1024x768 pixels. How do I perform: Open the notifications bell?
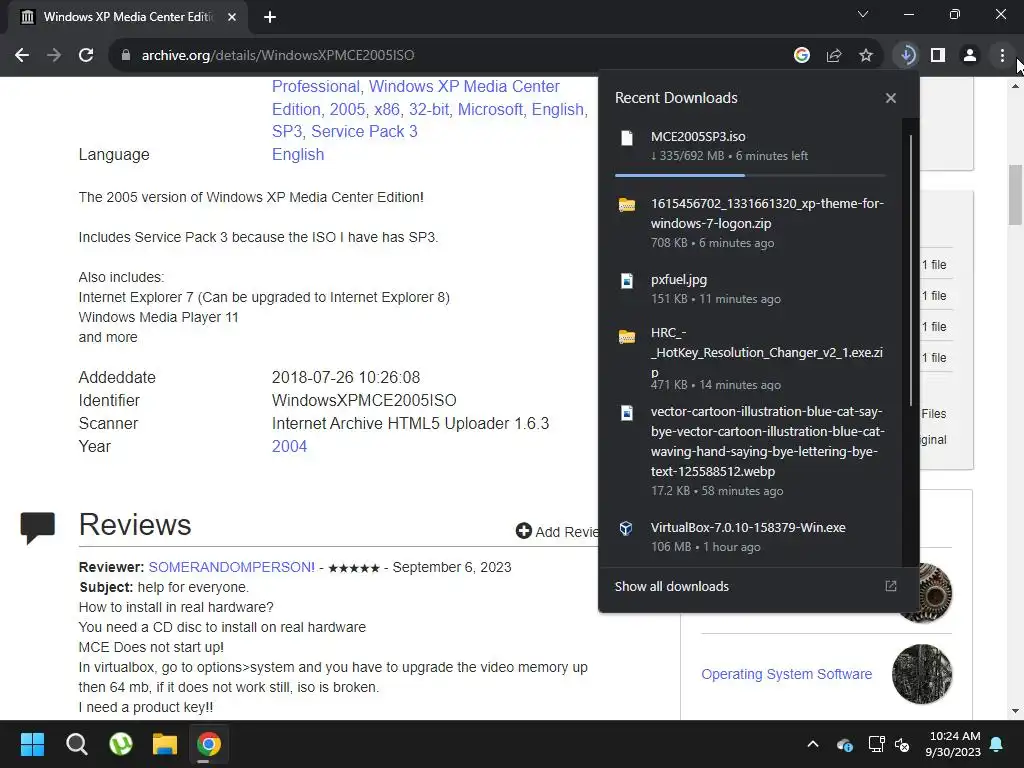997,744
